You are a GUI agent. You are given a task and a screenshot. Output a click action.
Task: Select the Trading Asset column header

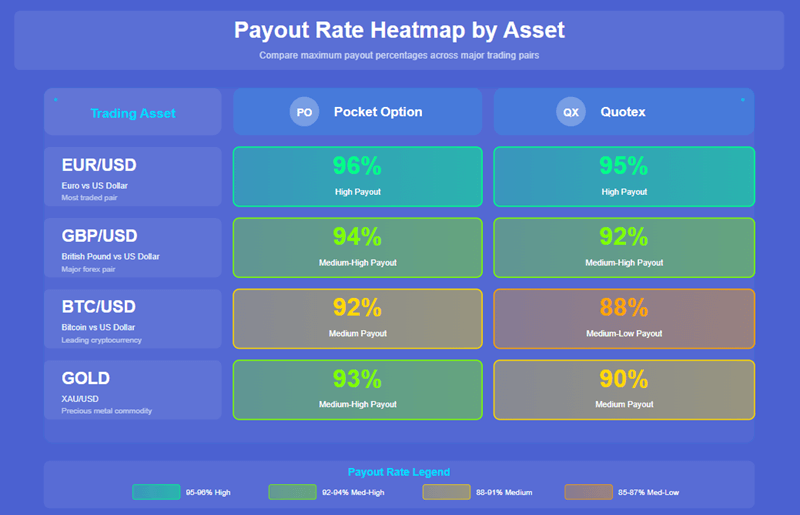coord(133,112)
